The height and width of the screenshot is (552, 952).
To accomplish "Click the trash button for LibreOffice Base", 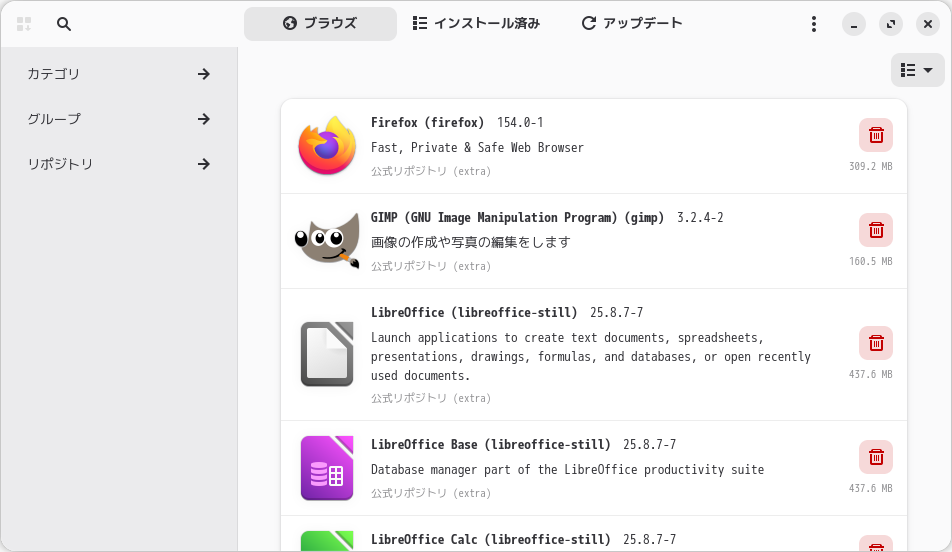I will coord(876,457).
